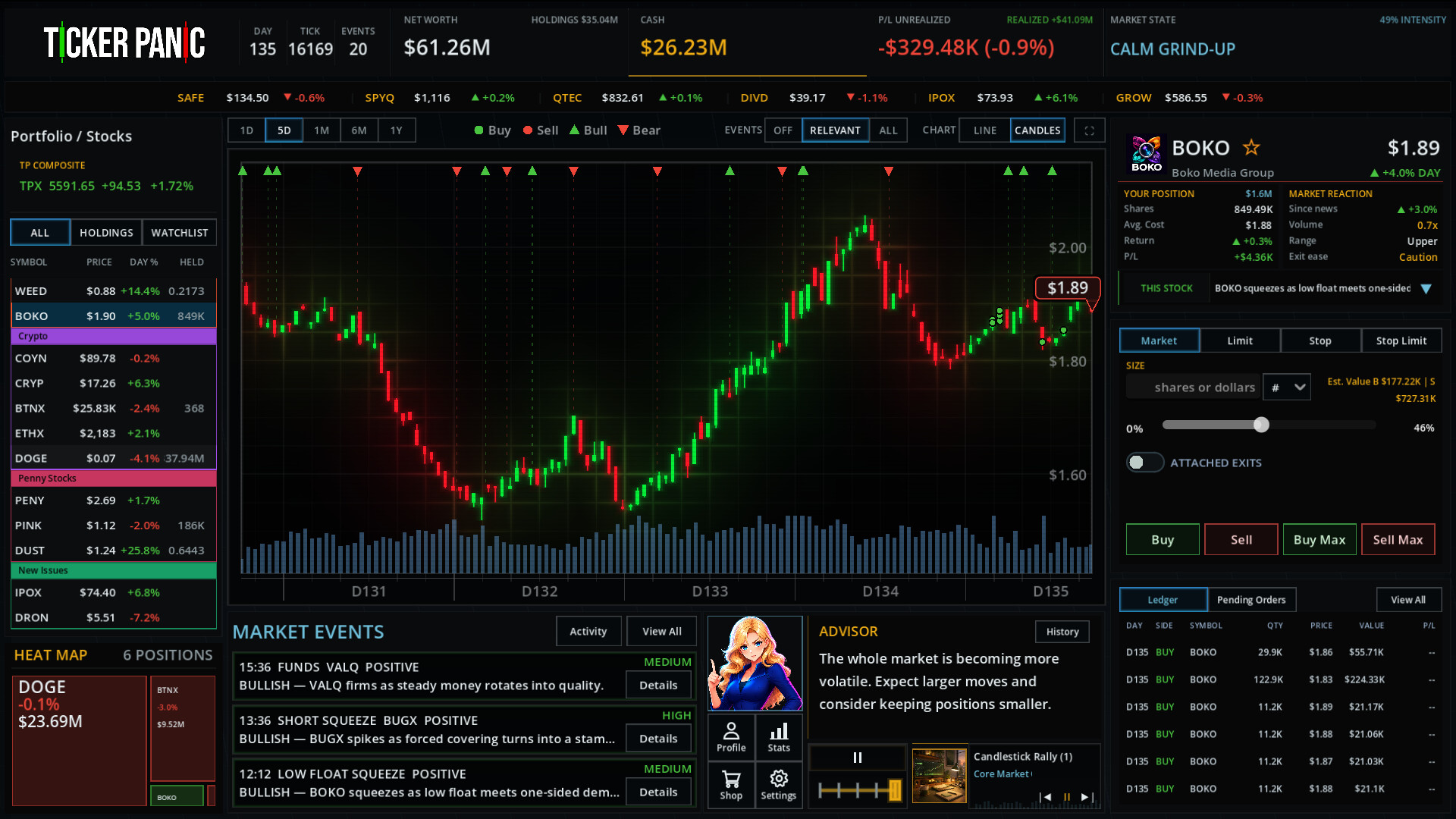Set chart events filter to OFF

point(783,130)
